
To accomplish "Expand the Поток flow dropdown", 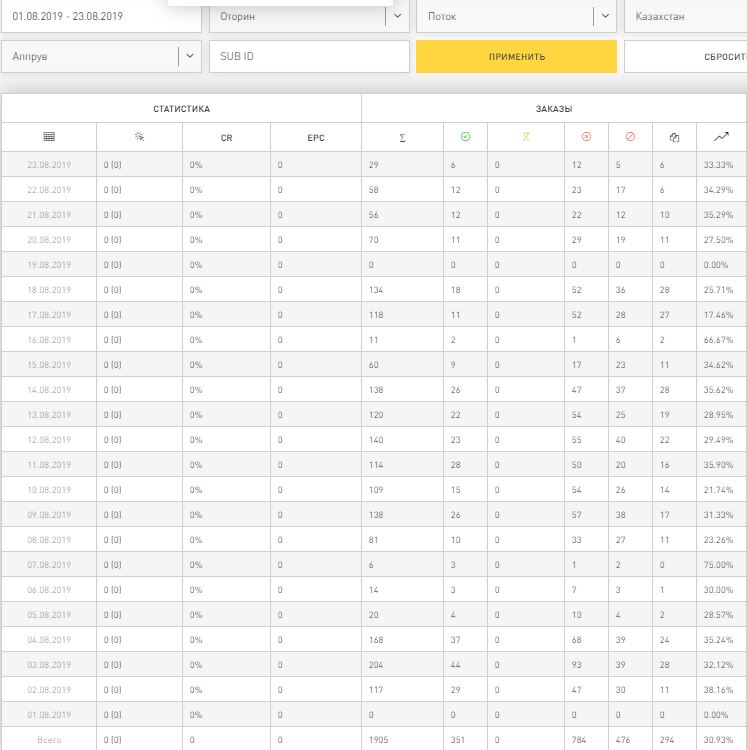I will point(605,16).
